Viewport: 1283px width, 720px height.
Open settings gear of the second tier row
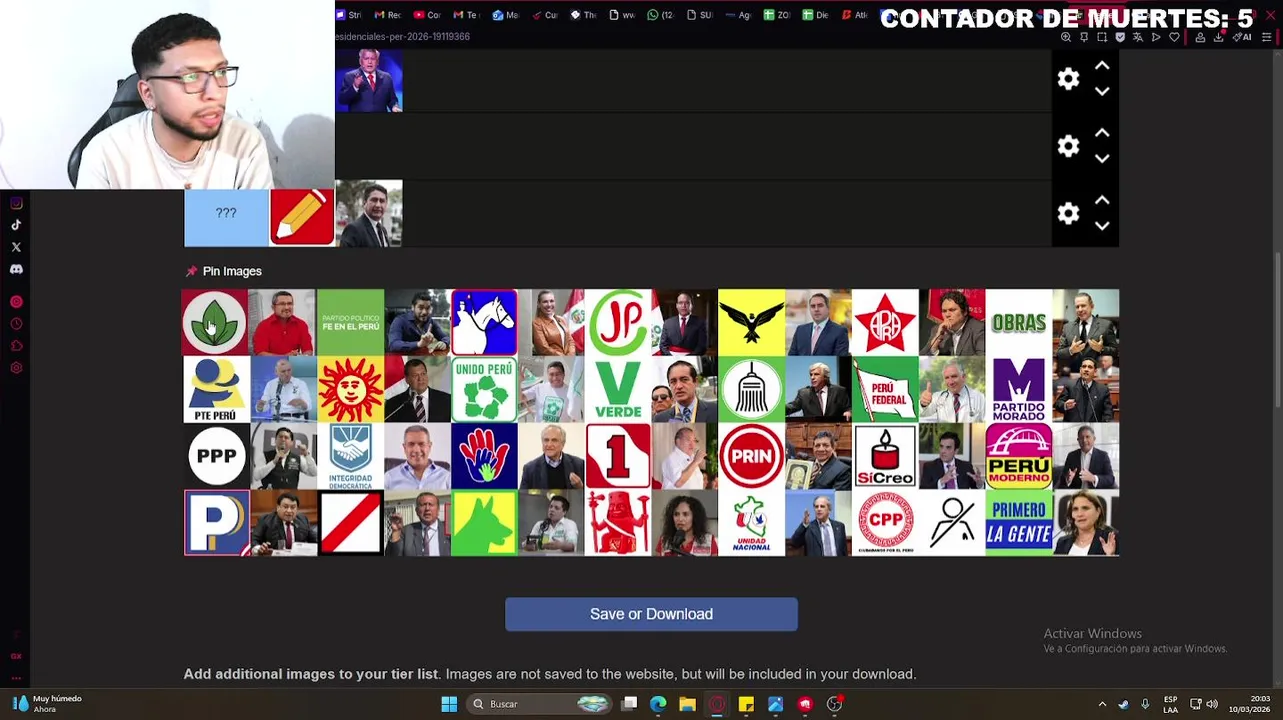point(1068,146)
